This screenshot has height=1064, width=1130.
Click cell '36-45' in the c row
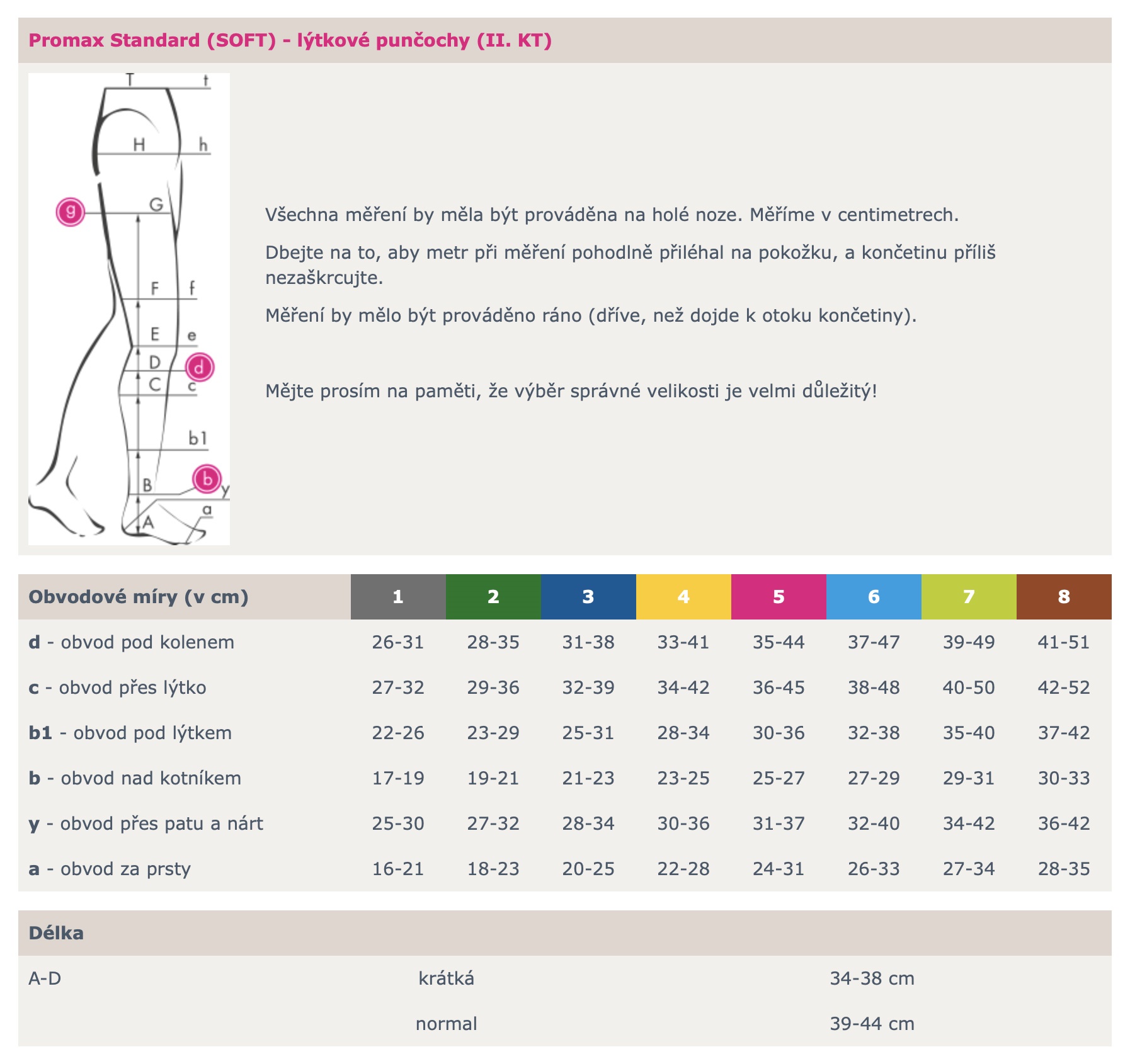779,688
